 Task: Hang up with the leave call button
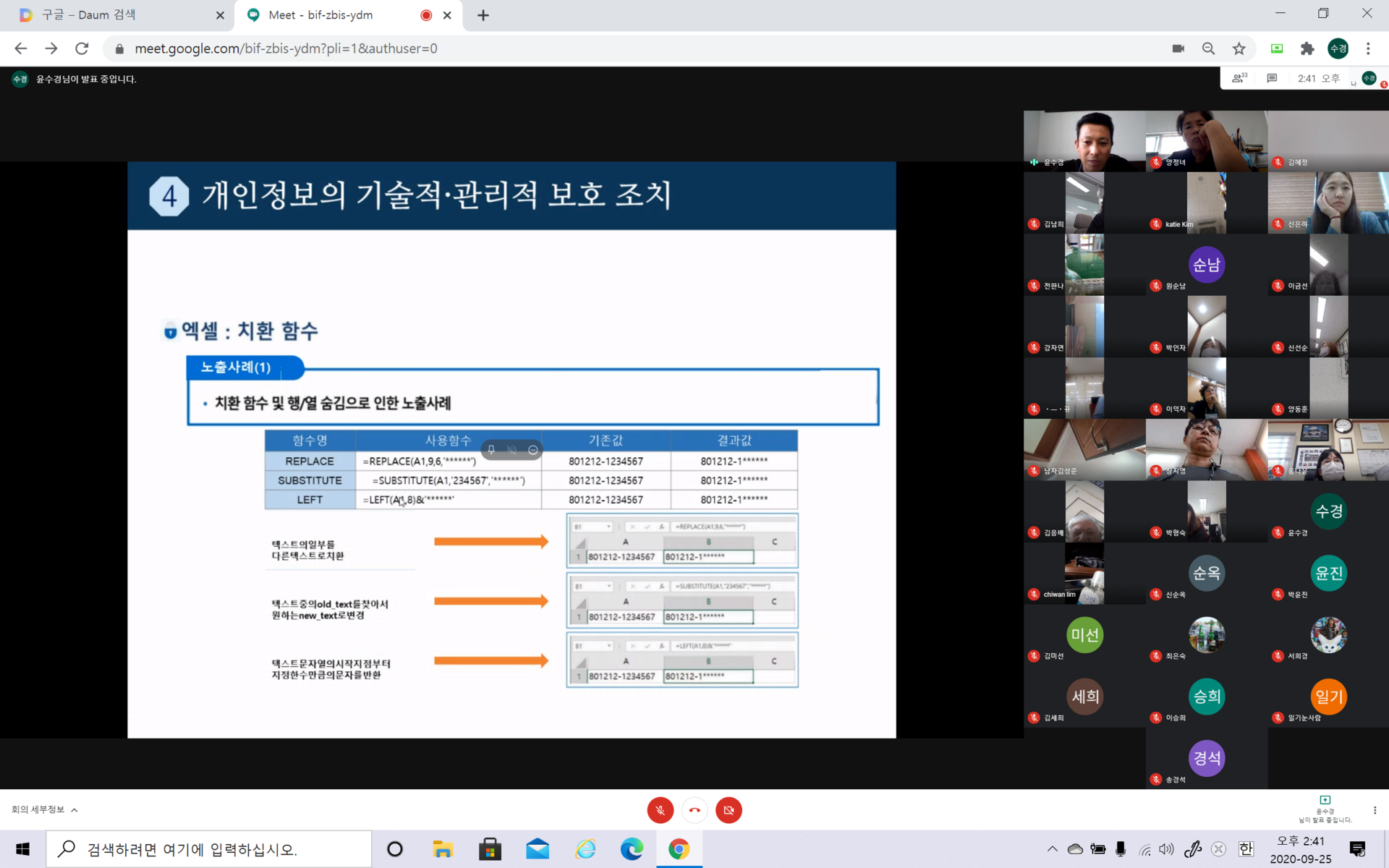[694, 810]
